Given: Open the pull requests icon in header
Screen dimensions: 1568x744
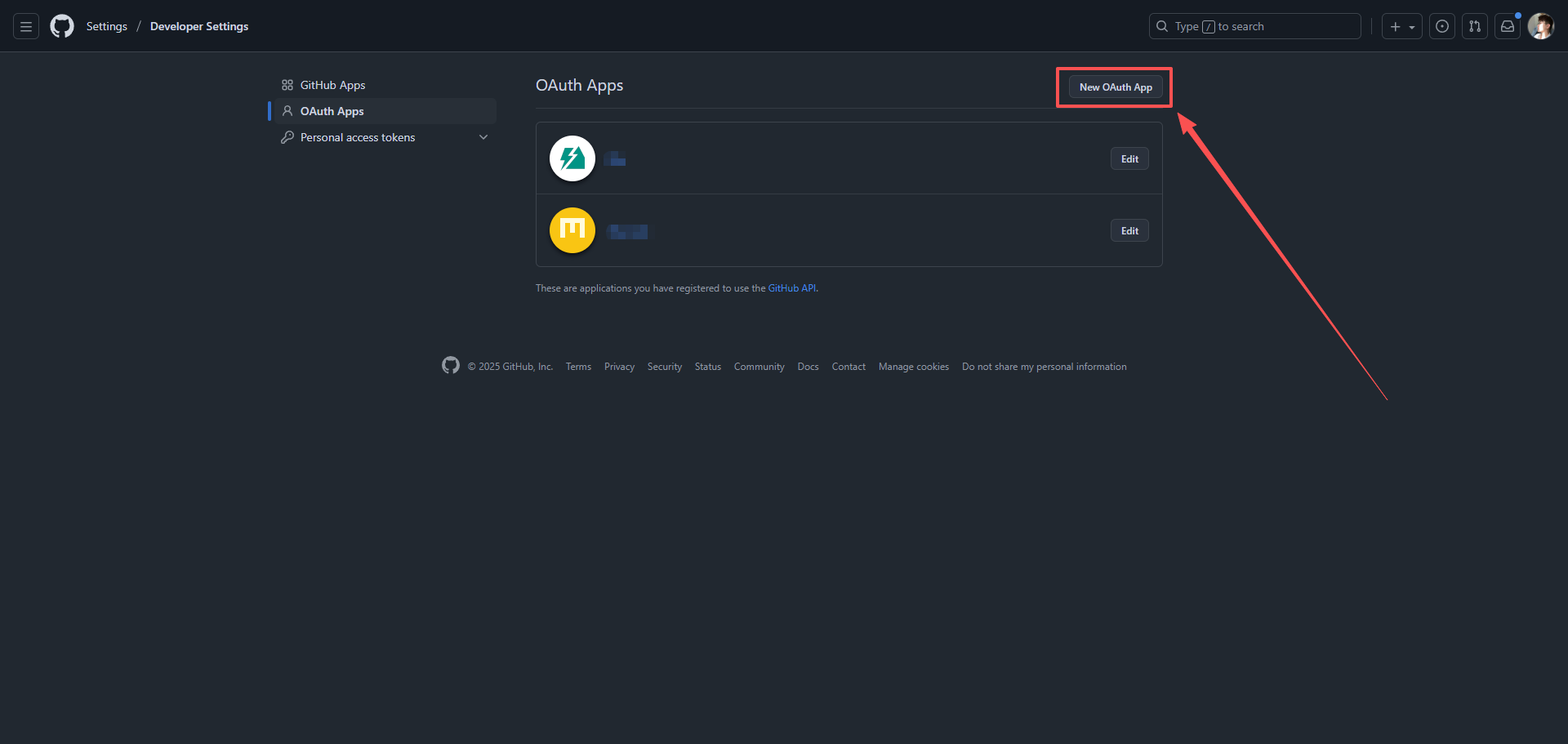Looking at the screenshot, I should (x=1475, y=26).
